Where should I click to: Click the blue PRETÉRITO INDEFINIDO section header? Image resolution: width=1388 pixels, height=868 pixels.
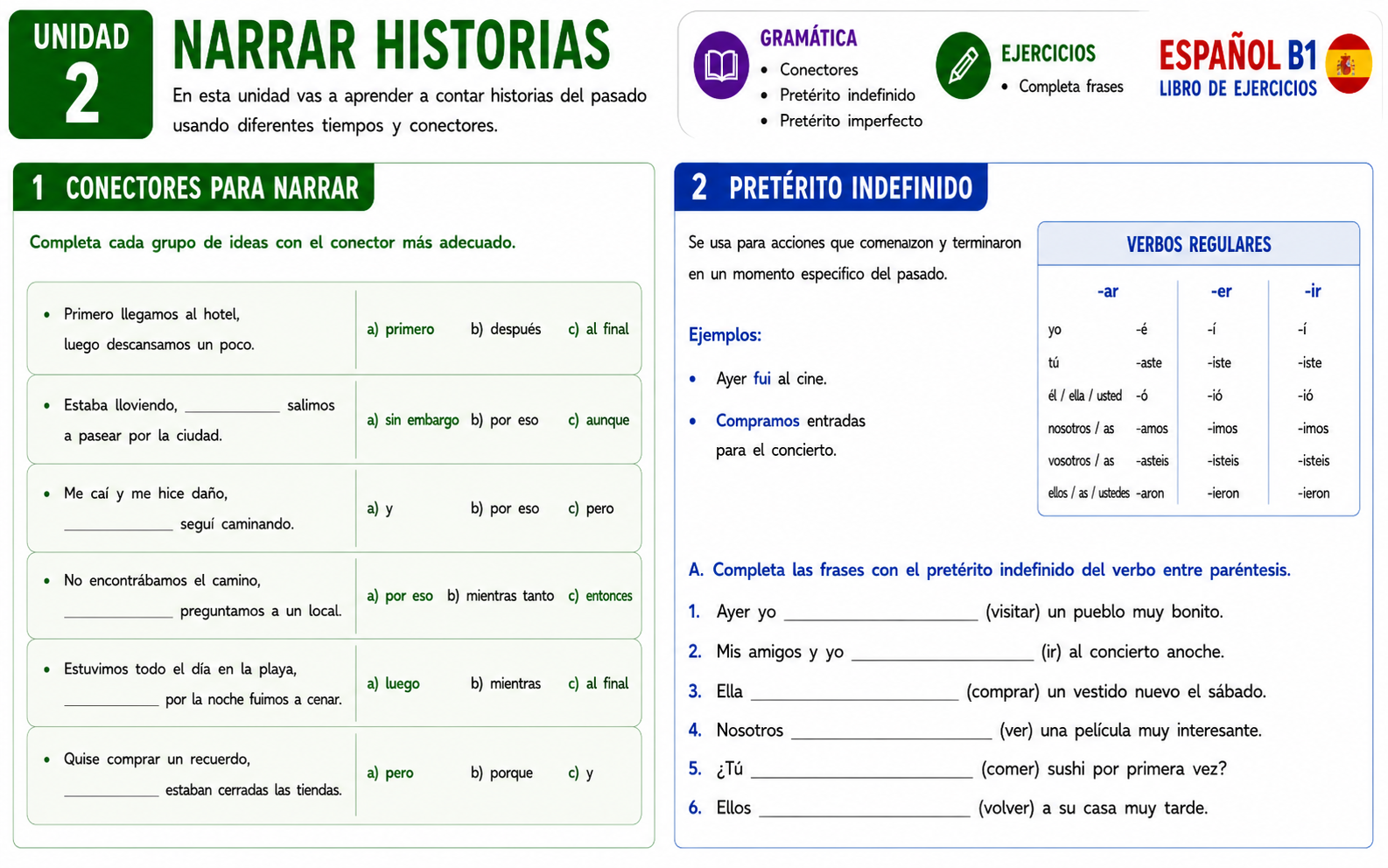(831, 187)
